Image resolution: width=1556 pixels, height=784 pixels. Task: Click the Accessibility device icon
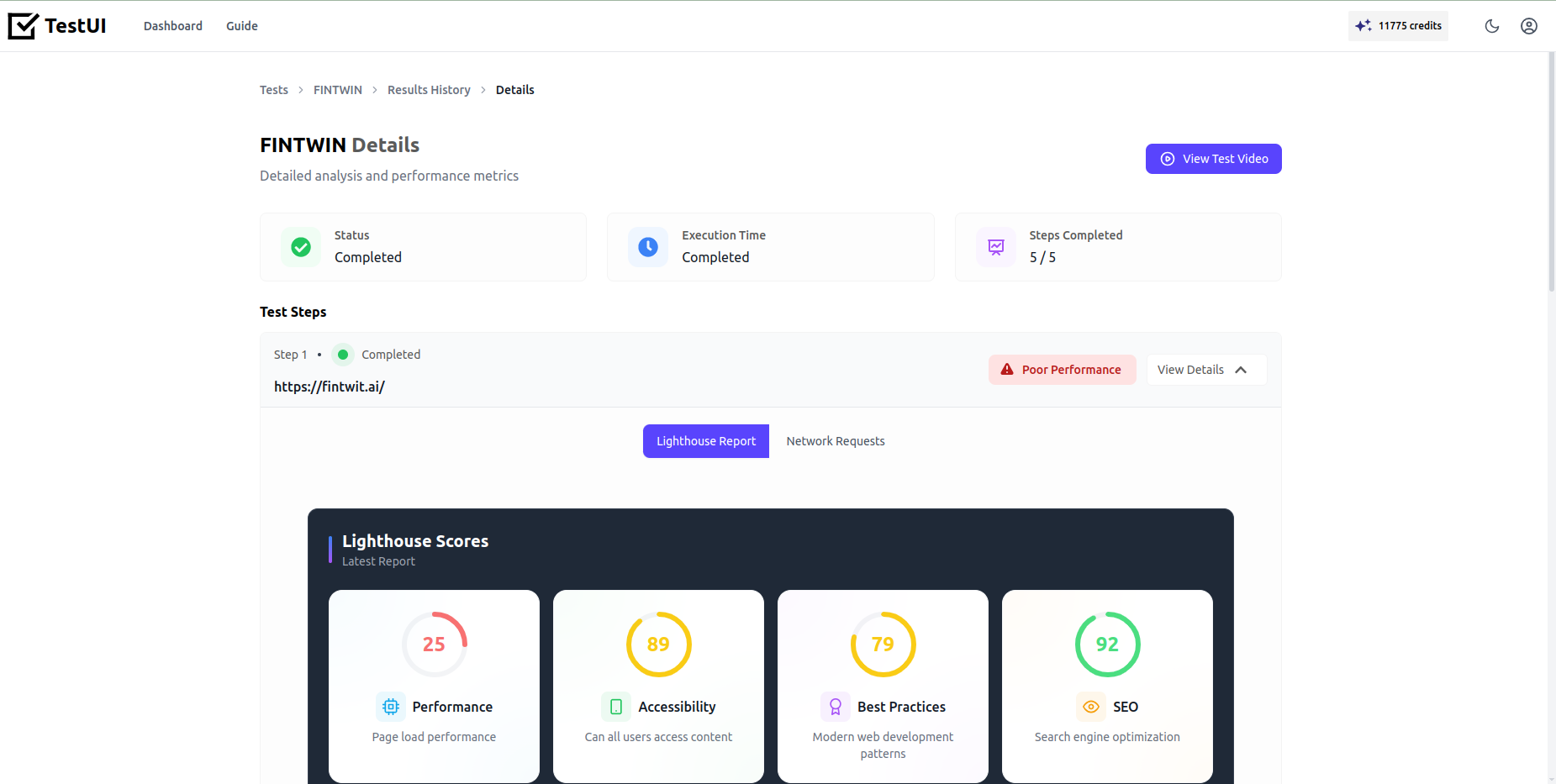click(616, 707)
